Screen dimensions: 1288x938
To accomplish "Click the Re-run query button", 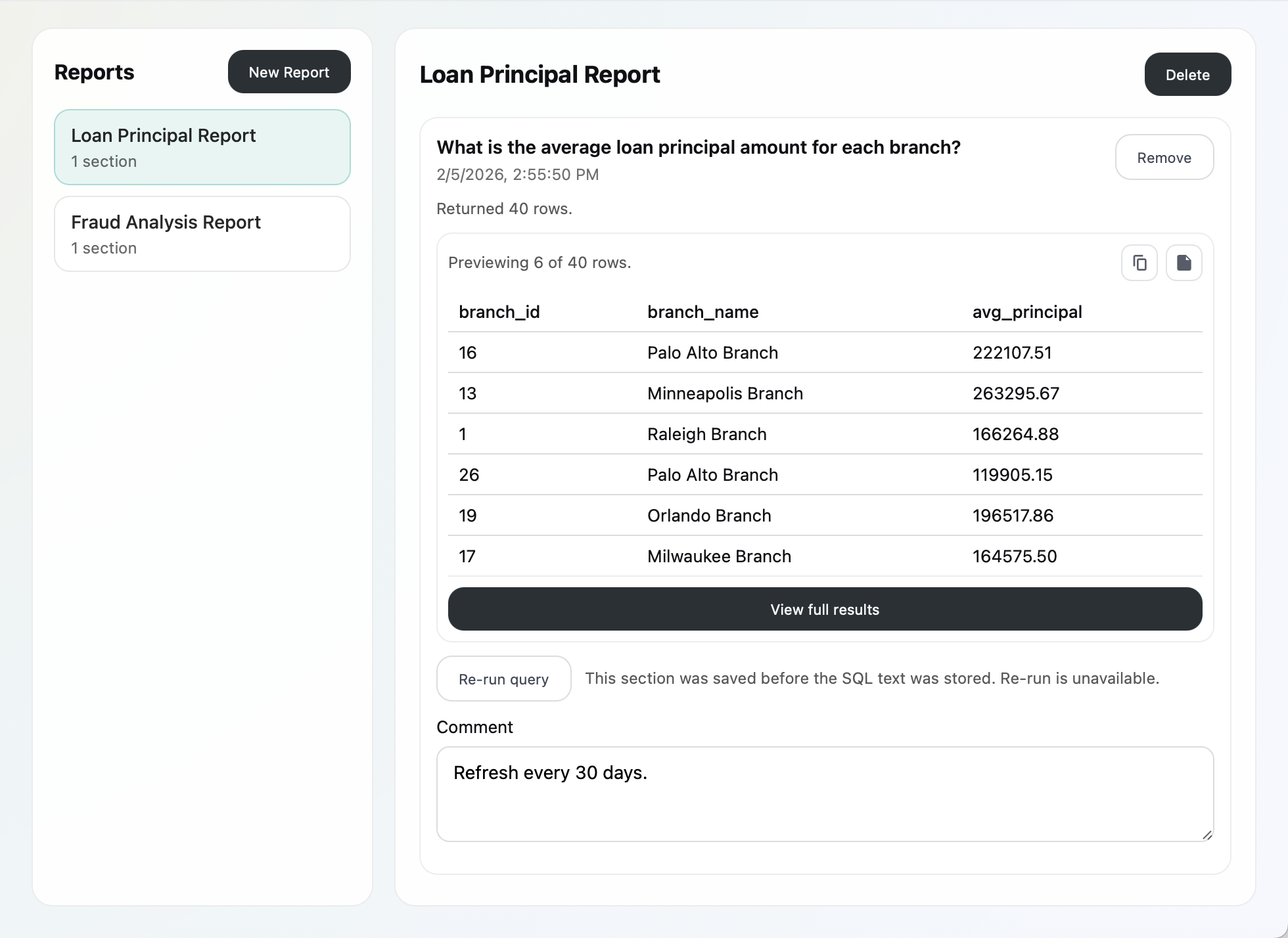I will click(503, 679).
